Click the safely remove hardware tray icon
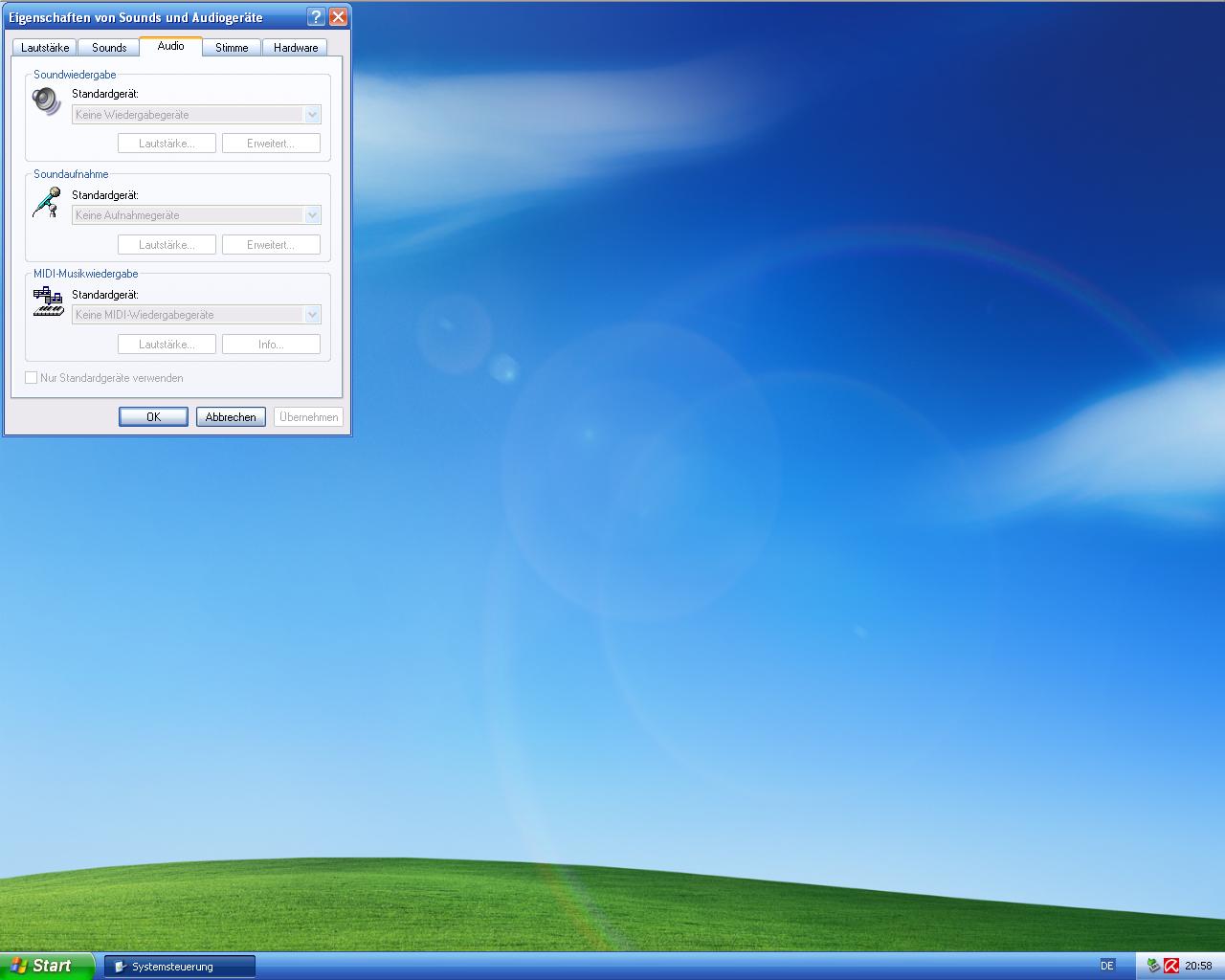The image size is (1225, 980). coord(1153,966)
